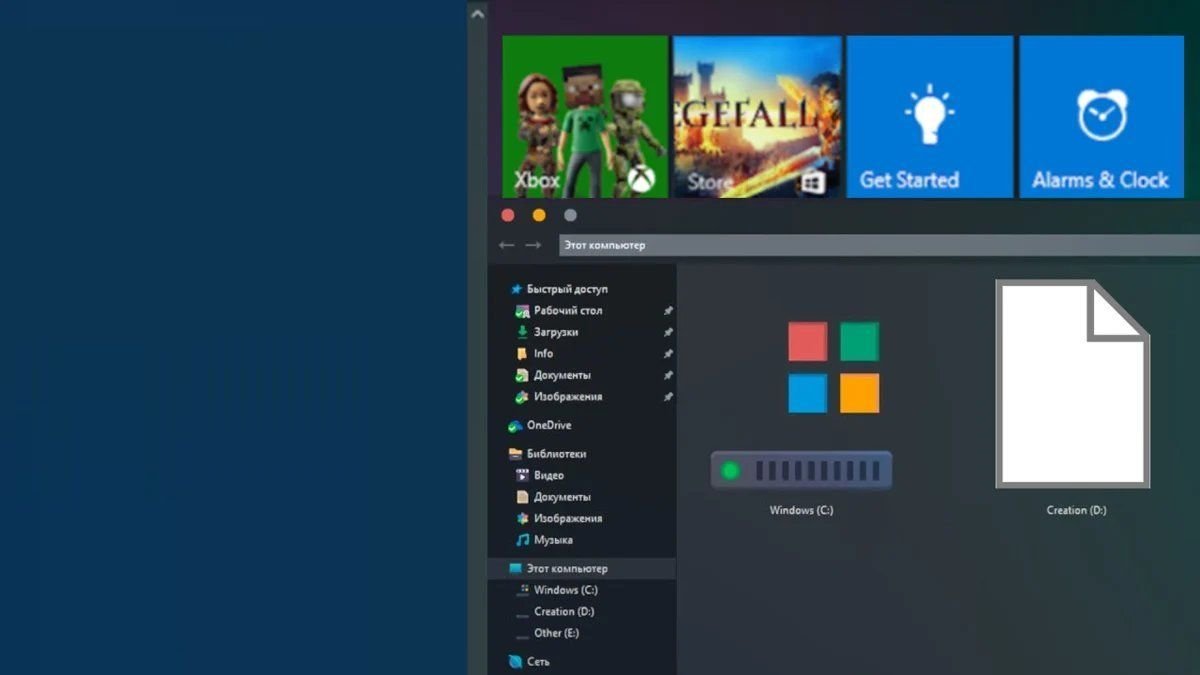Click the Рабочий стол desktop icon
Image resolution: width=1200 pixels, height=675 pixels.
tap(521, 311)
